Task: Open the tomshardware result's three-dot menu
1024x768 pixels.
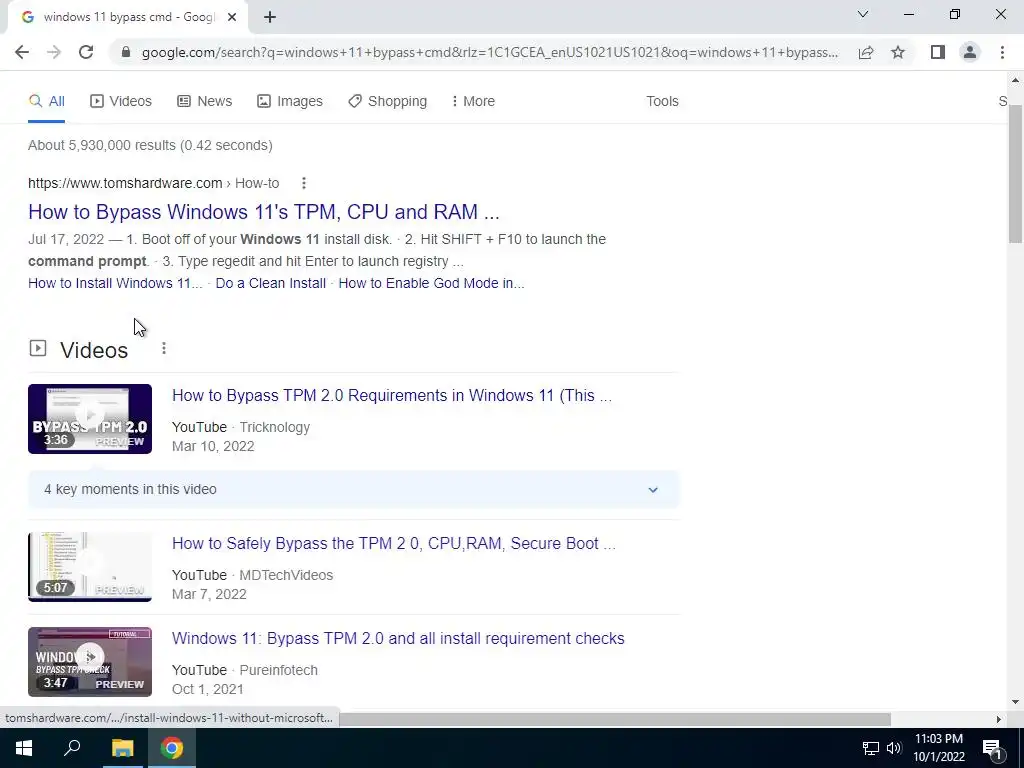Action: tap(304, 184)
